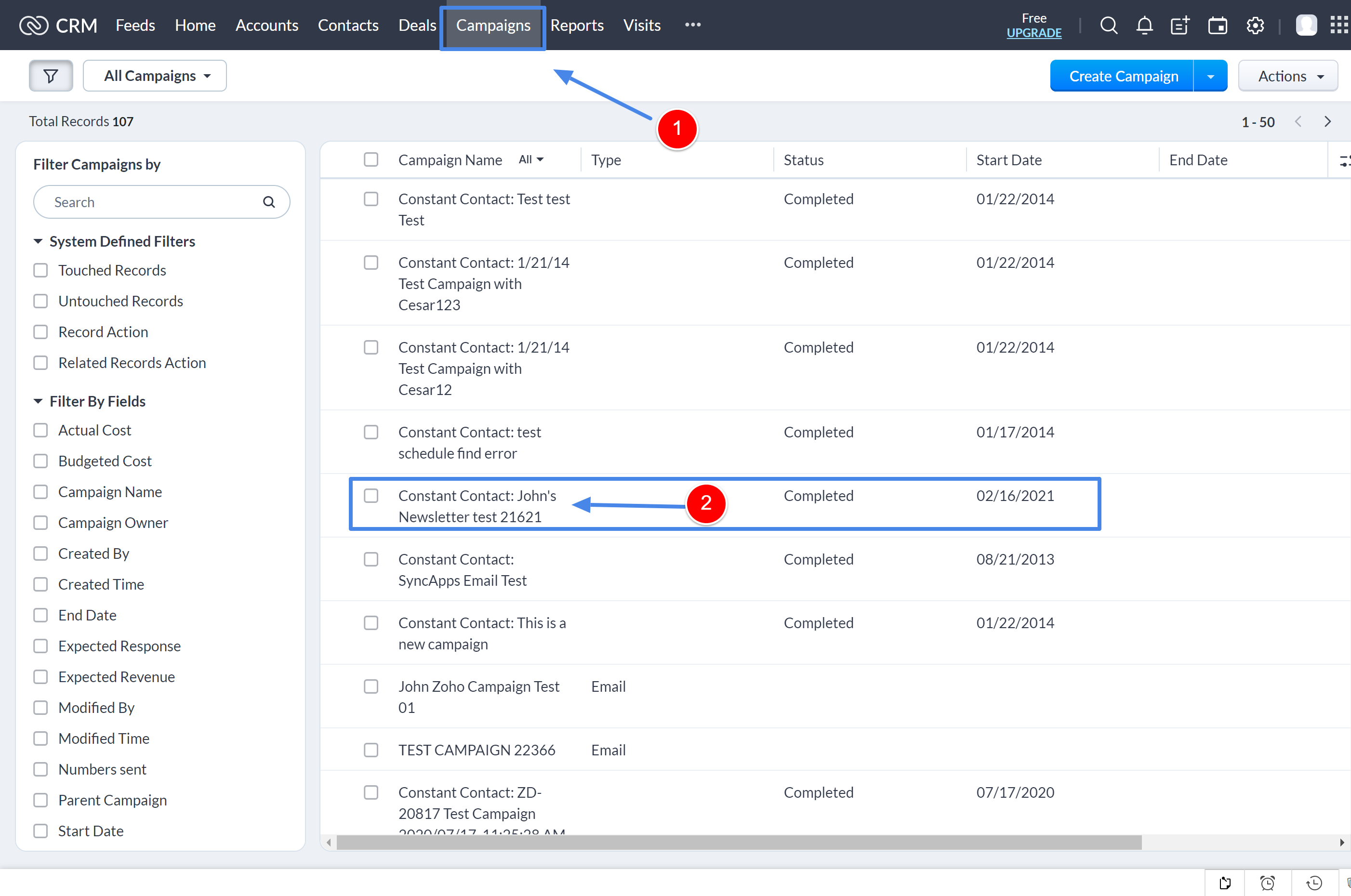Click the End Date column header

(x=1198, y=160)
